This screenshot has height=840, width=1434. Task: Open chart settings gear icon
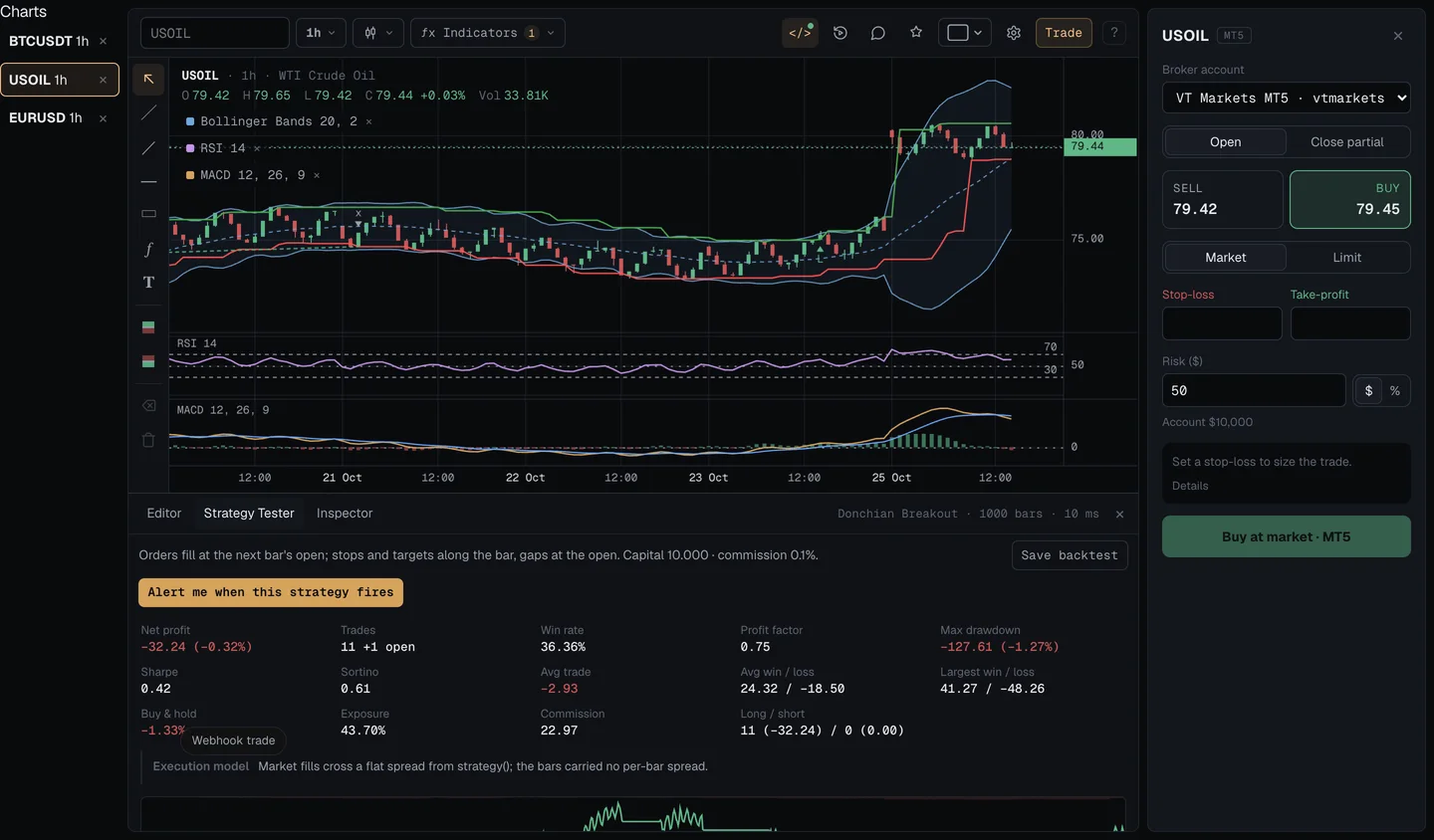(x=1014, y=33)
